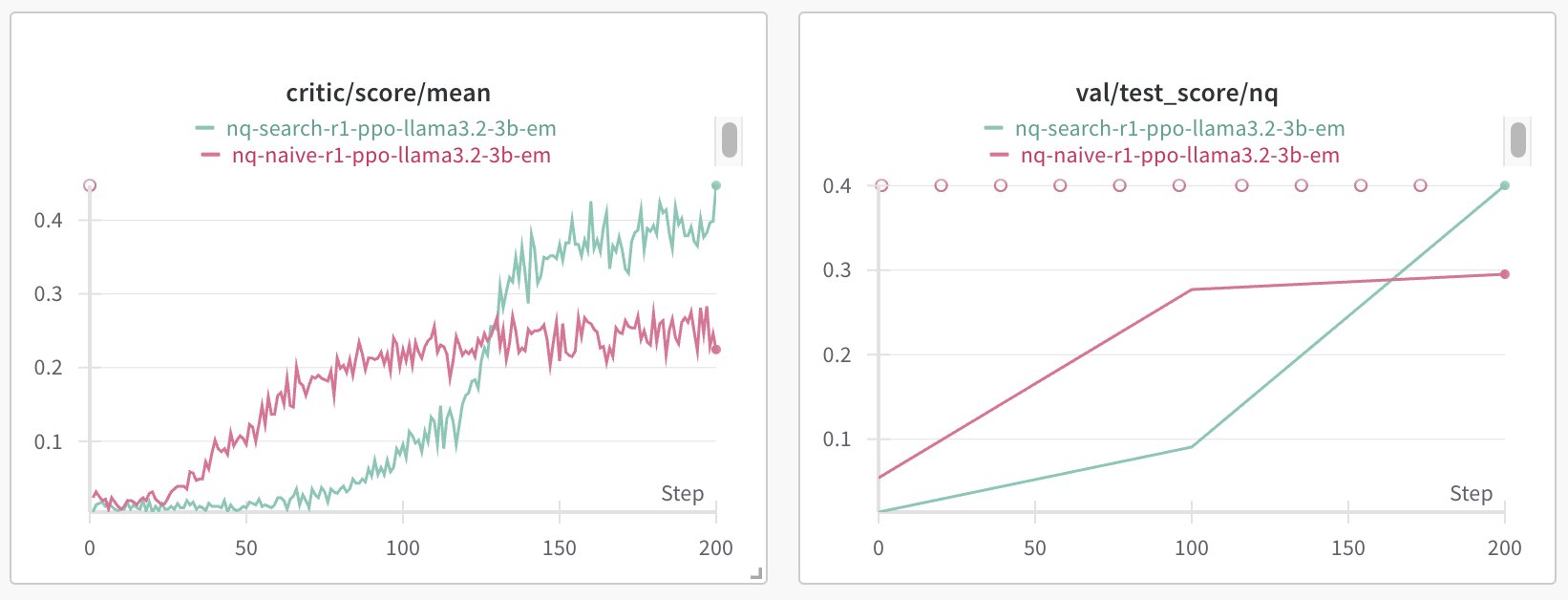Click green end-point dot in val/test_score/nq chart
The image size is (1568, 600).
point(1505,185)
